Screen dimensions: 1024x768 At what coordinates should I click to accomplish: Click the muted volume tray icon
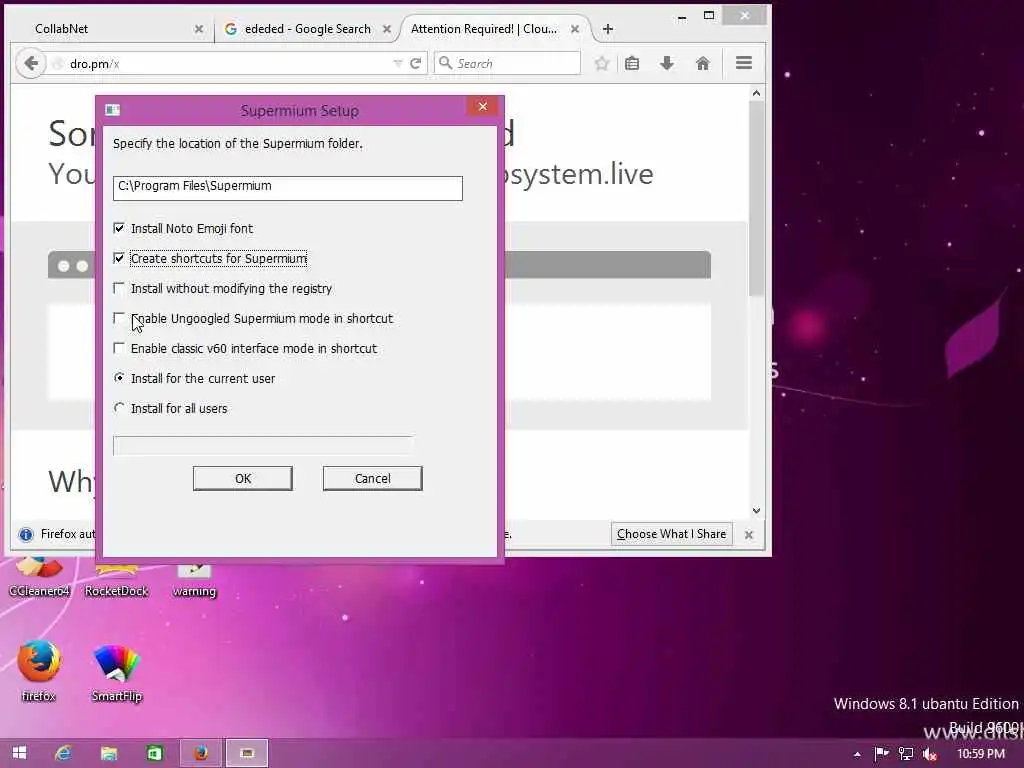pos(930,754)
